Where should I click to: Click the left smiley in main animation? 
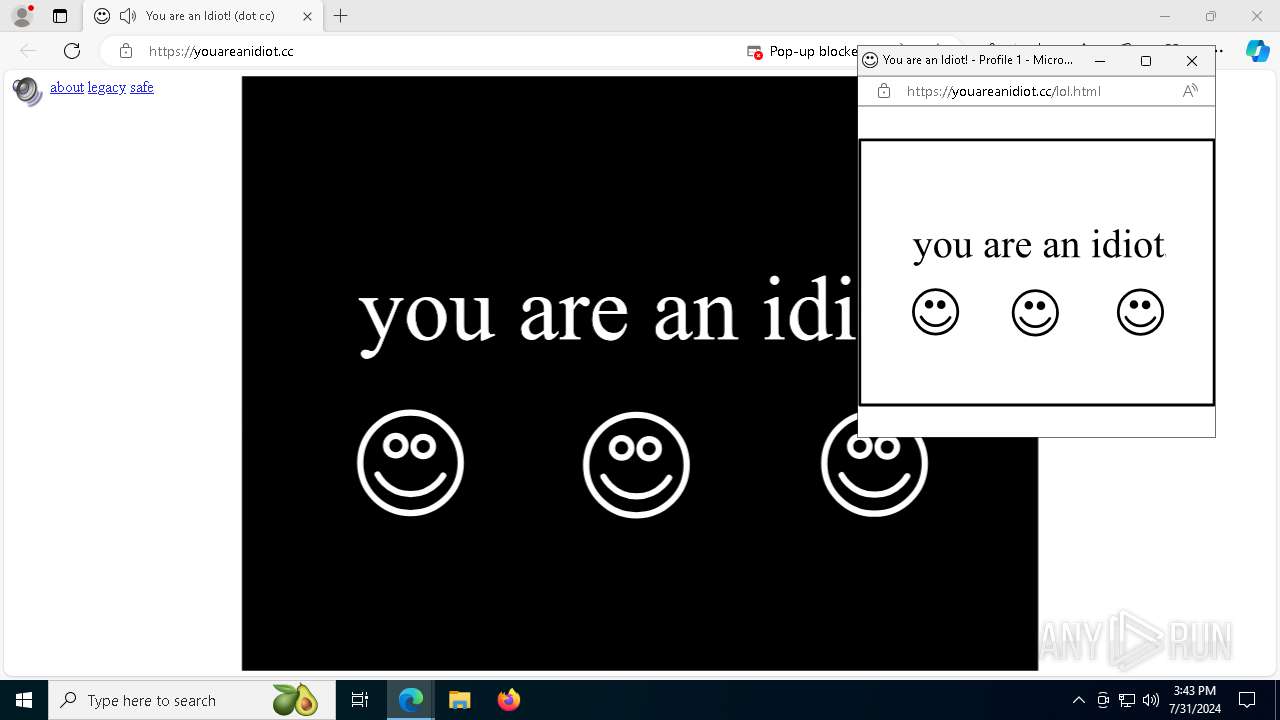pyautogui.click(x=410, y=463)
